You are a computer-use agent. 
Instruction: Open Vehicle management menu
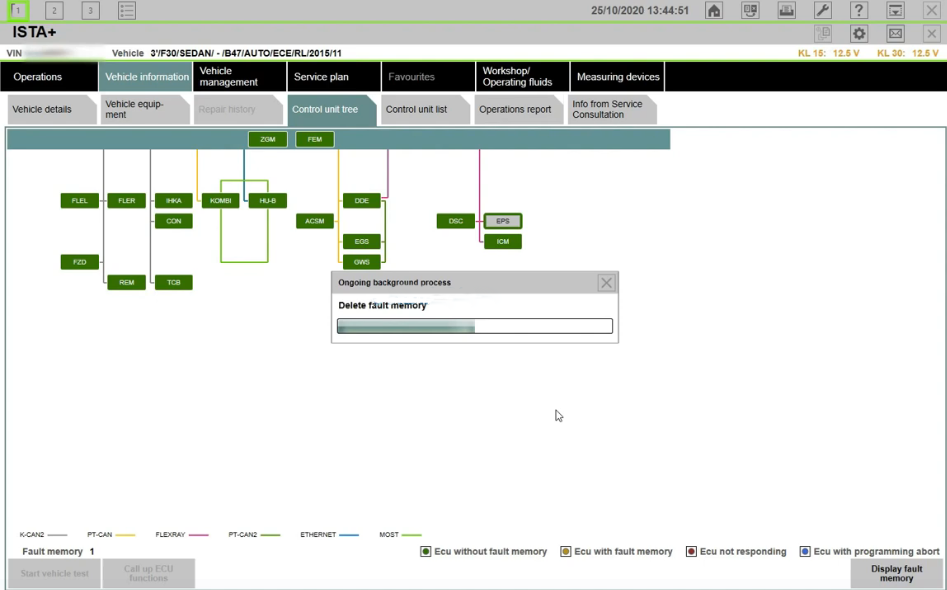240,77
